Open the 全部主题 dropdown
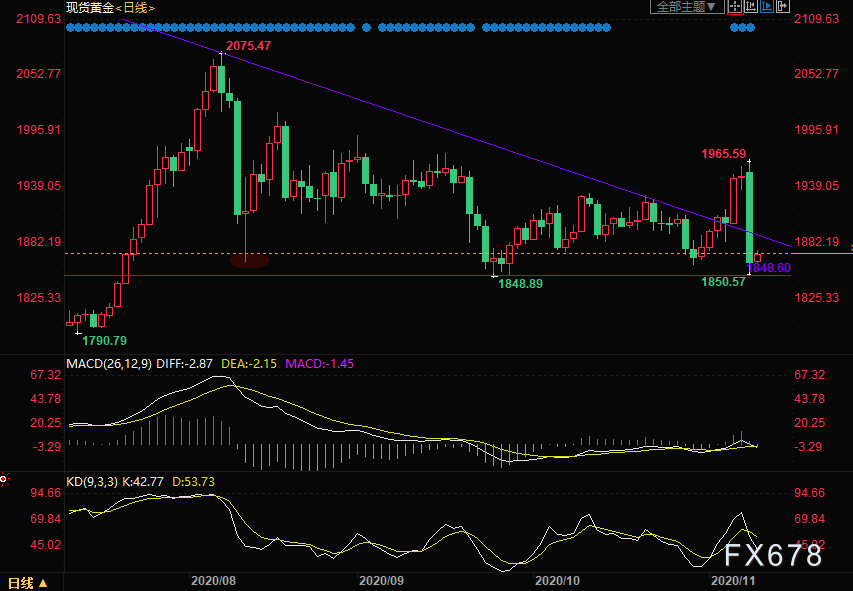The height and width of the screenshot is (591, 853). 685,7
